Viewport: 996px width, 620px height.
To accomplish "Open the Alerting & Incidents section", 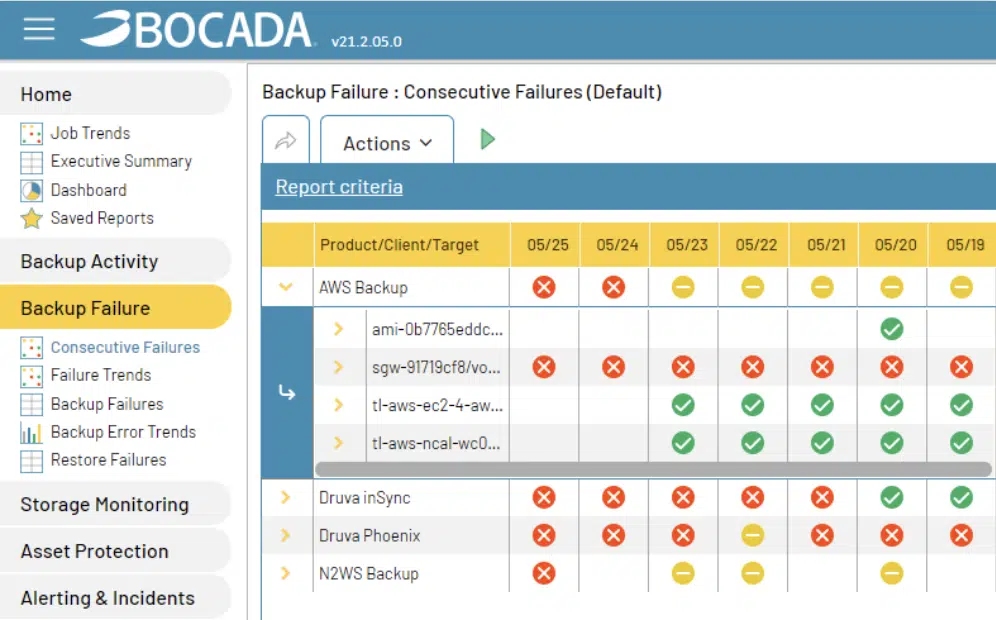I will (116, 598).
